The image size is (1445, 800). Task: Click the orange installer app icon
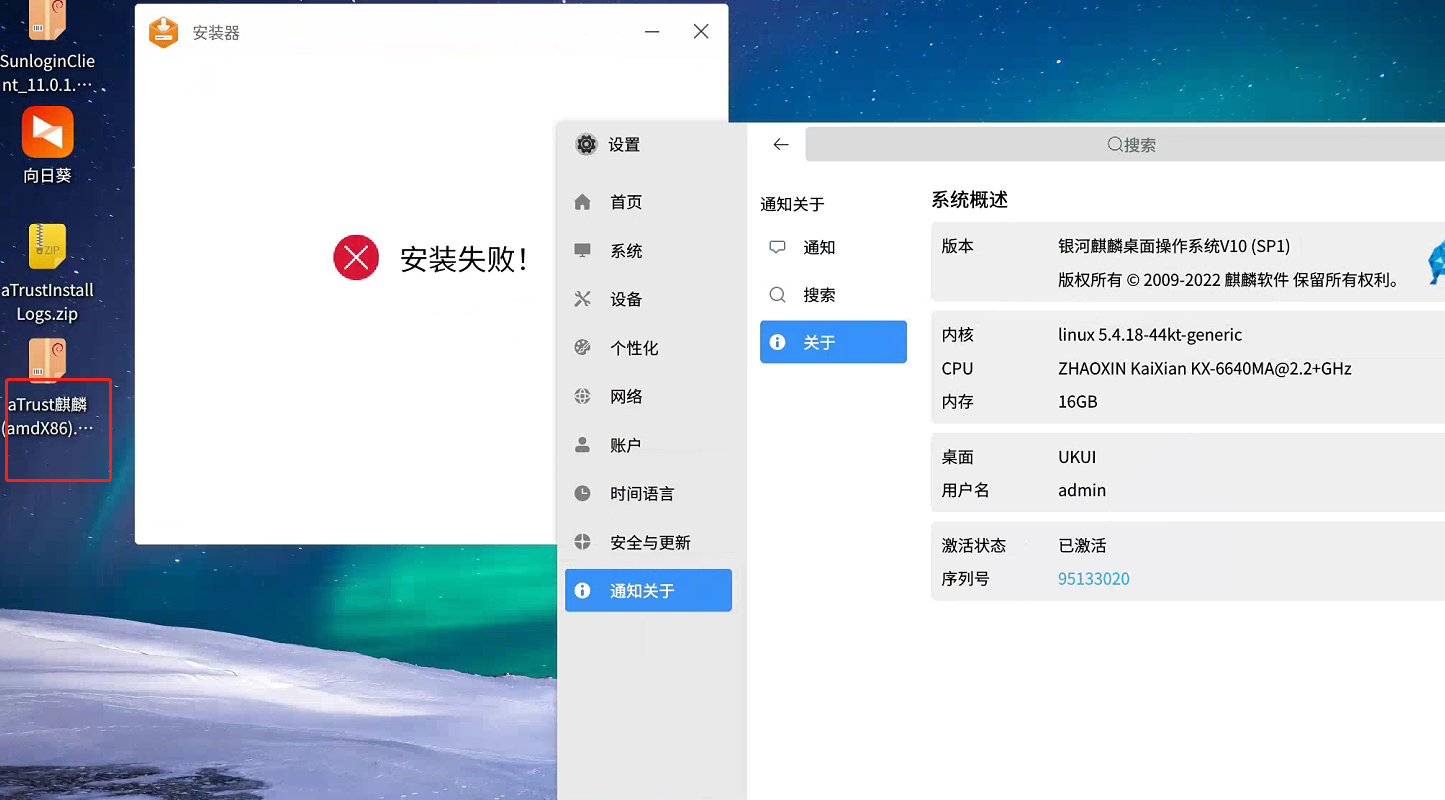tap(163, 32)
